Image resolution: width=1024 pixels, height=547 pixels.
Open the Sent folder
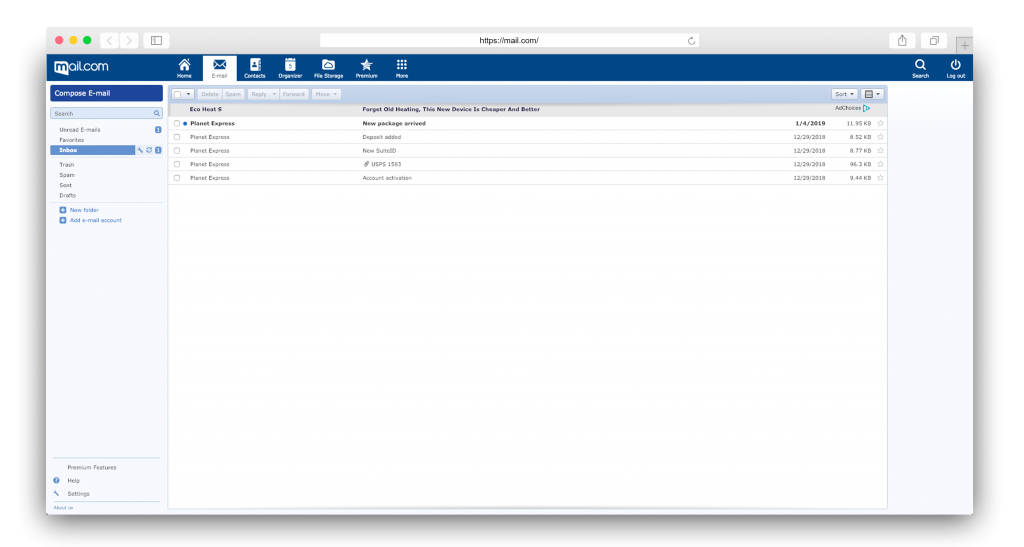(65, 185)
